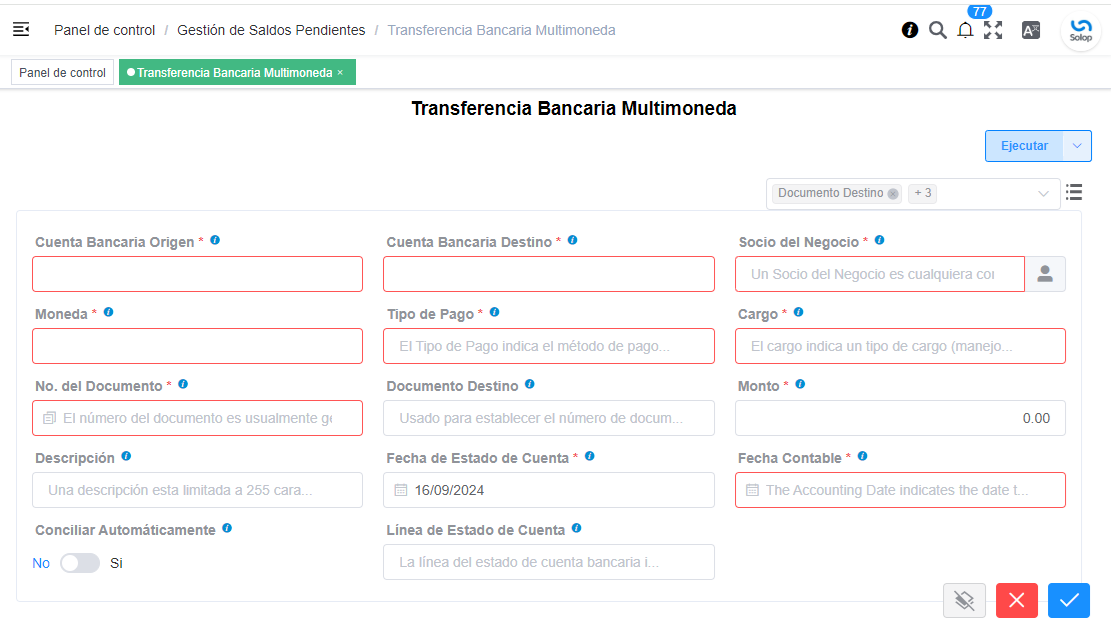
Task: Show info for Socio del Negocio
Action: 879,240
